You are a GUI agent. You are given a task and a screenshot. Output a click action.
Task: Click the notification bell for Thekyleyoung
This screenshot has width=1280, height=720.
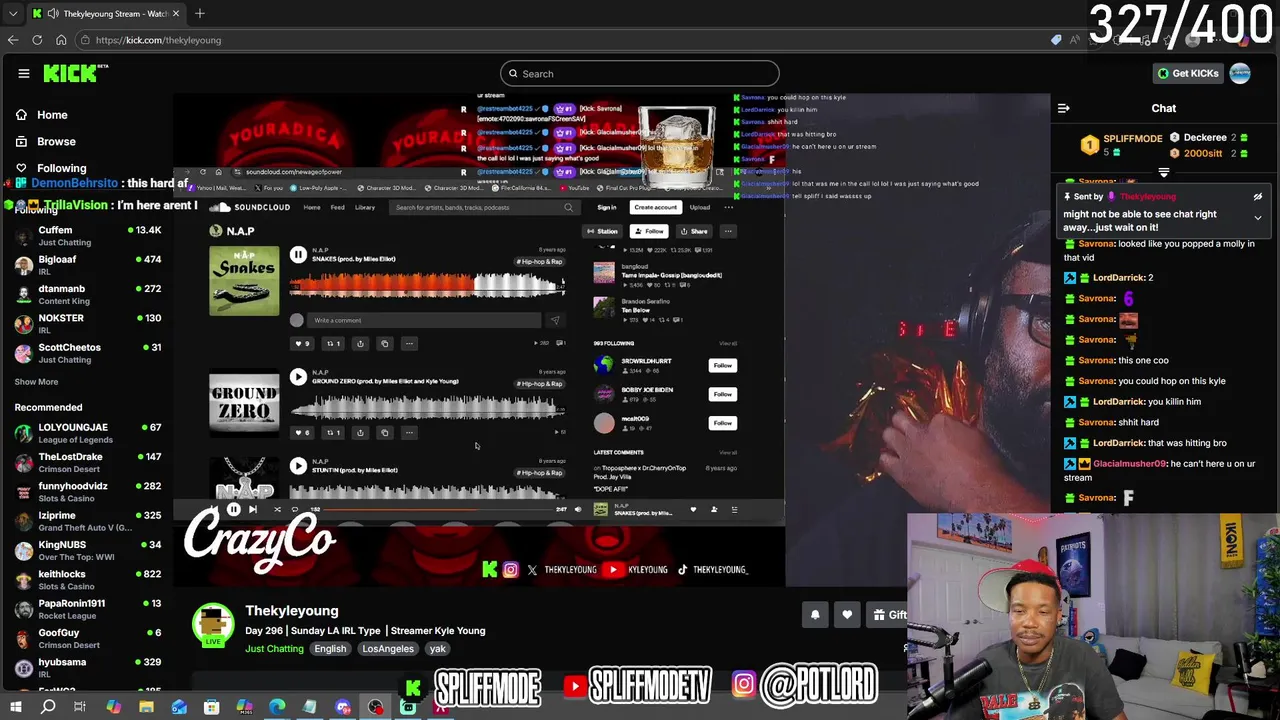(x=815, y=615)
